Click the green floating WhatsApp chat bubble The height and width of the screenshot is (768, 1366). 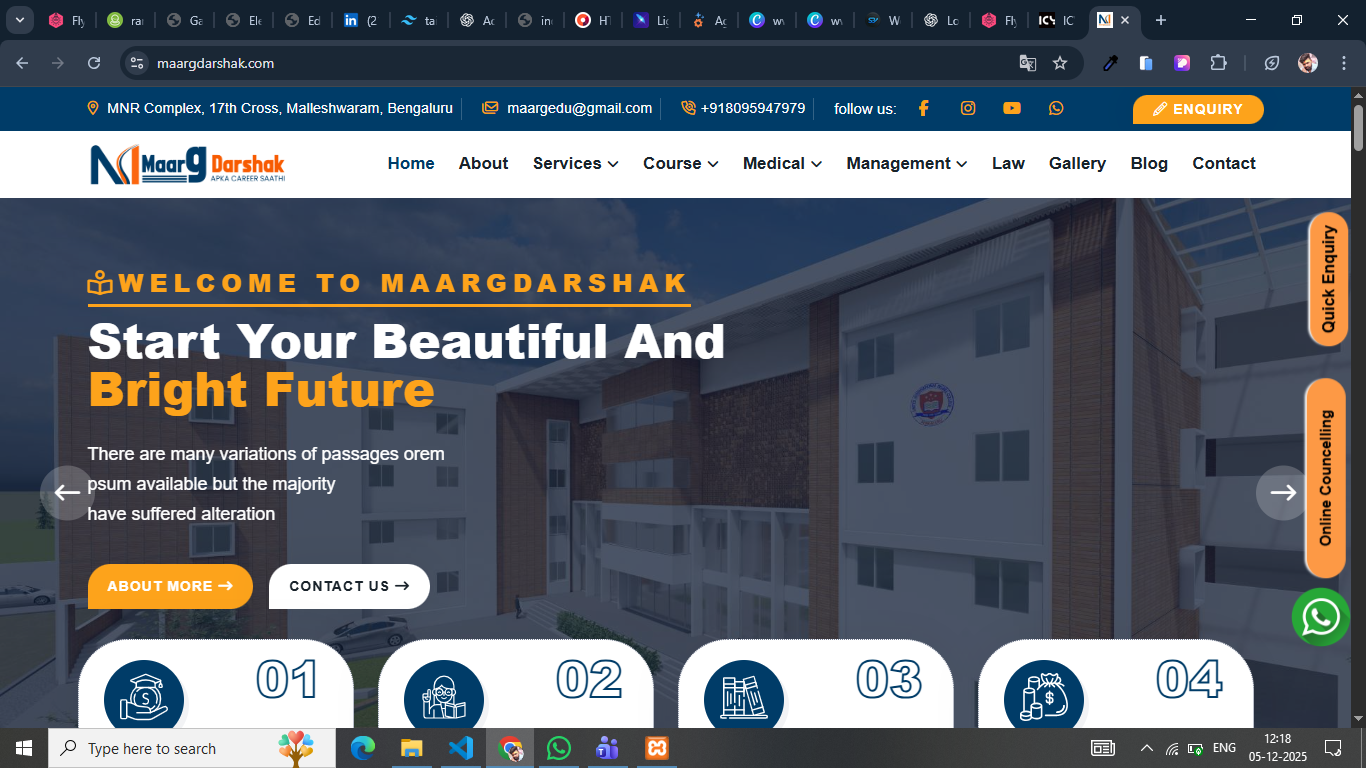(x=1321, y=616)
